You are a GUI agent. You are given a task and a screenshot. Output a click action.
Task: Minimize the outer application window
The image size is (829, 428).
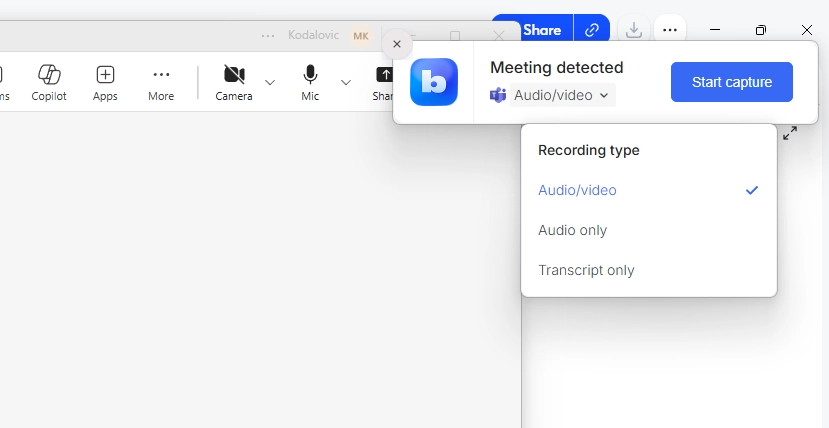715,30
